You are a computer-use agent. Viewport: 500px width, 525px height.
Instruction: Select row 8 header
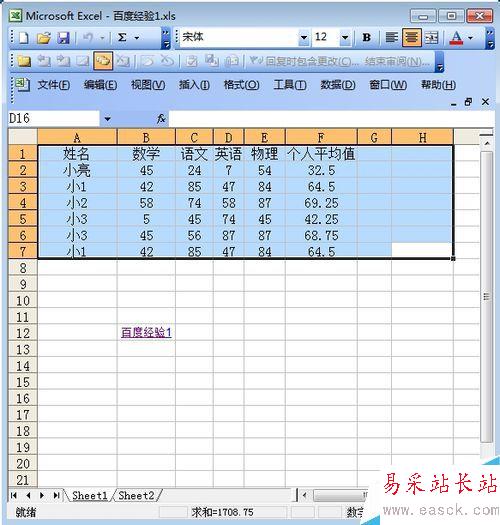pos(23,268)
